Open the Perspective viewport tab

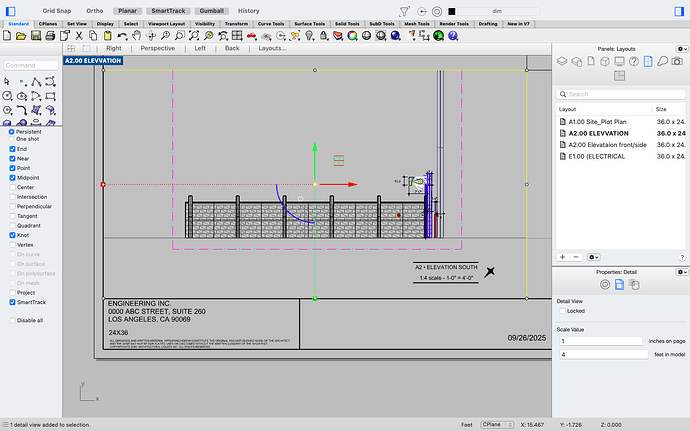coord(157,48)
